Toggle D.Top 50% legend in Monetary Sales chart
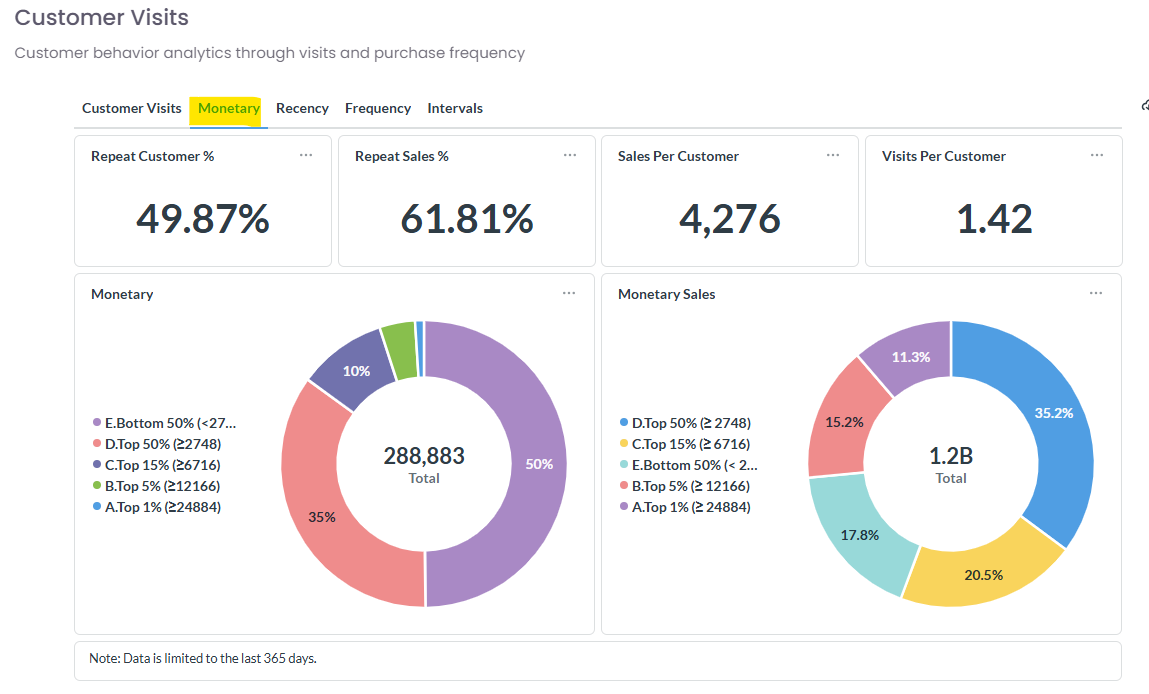The width and height of the screenshot is (1149, 694). [685, 423]
